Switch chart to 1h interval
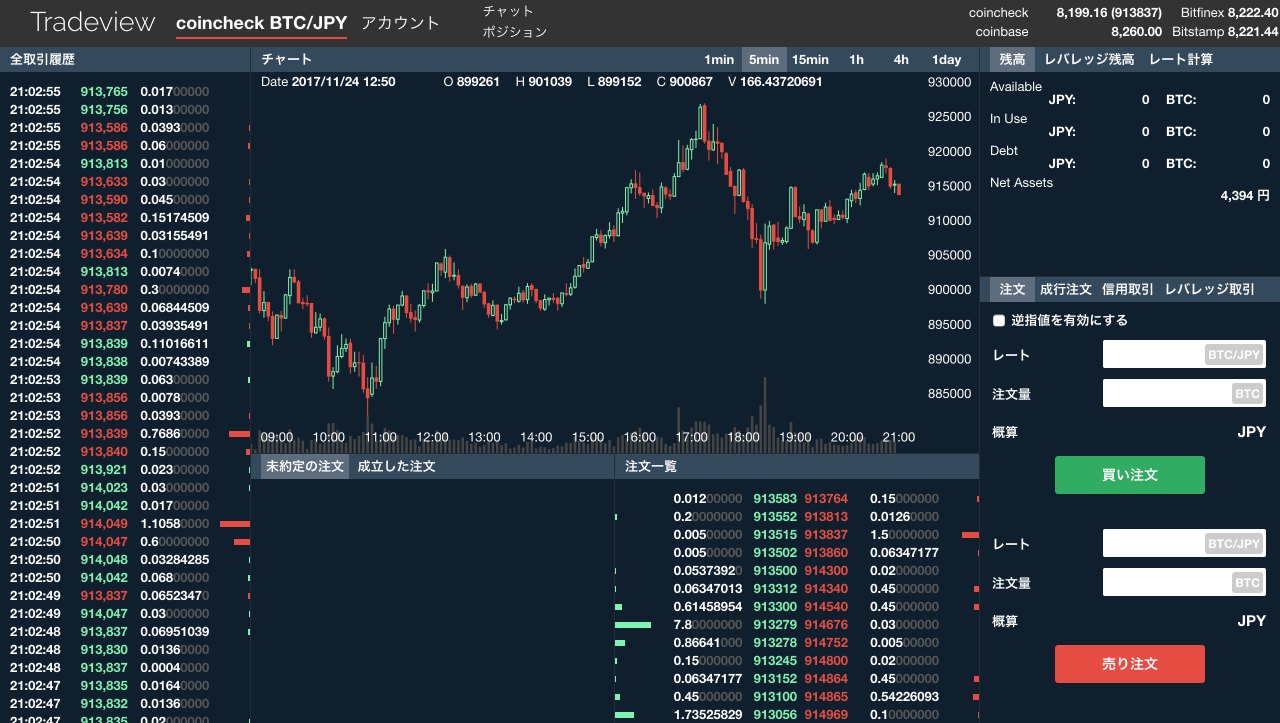 (x=856, y=59)
